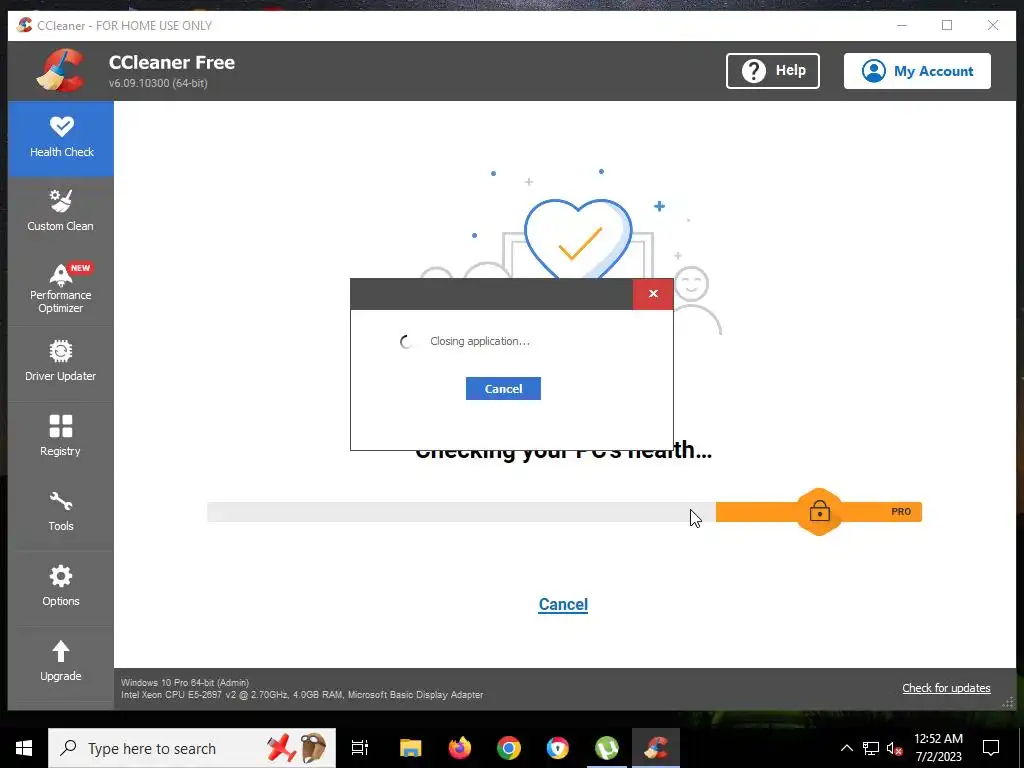The image size is (1024, 768).
Task: Click the grey health check progress bar
Action: pos(461,512)
